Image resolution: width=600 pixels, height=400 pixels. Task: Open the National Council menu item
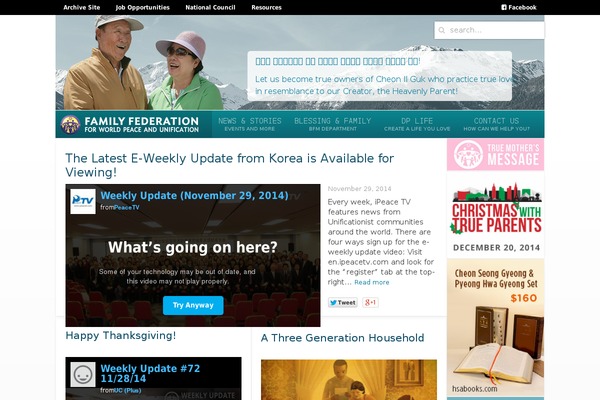pos(210,7)
